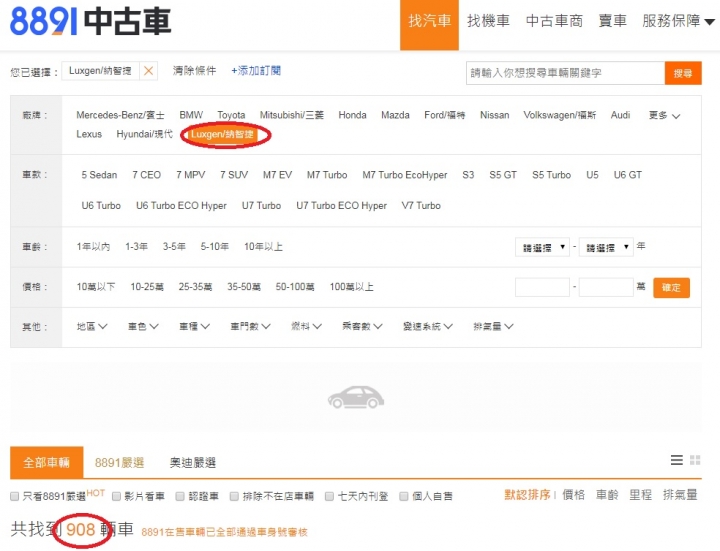Click maximum price input field

click(x=606, y=287)
